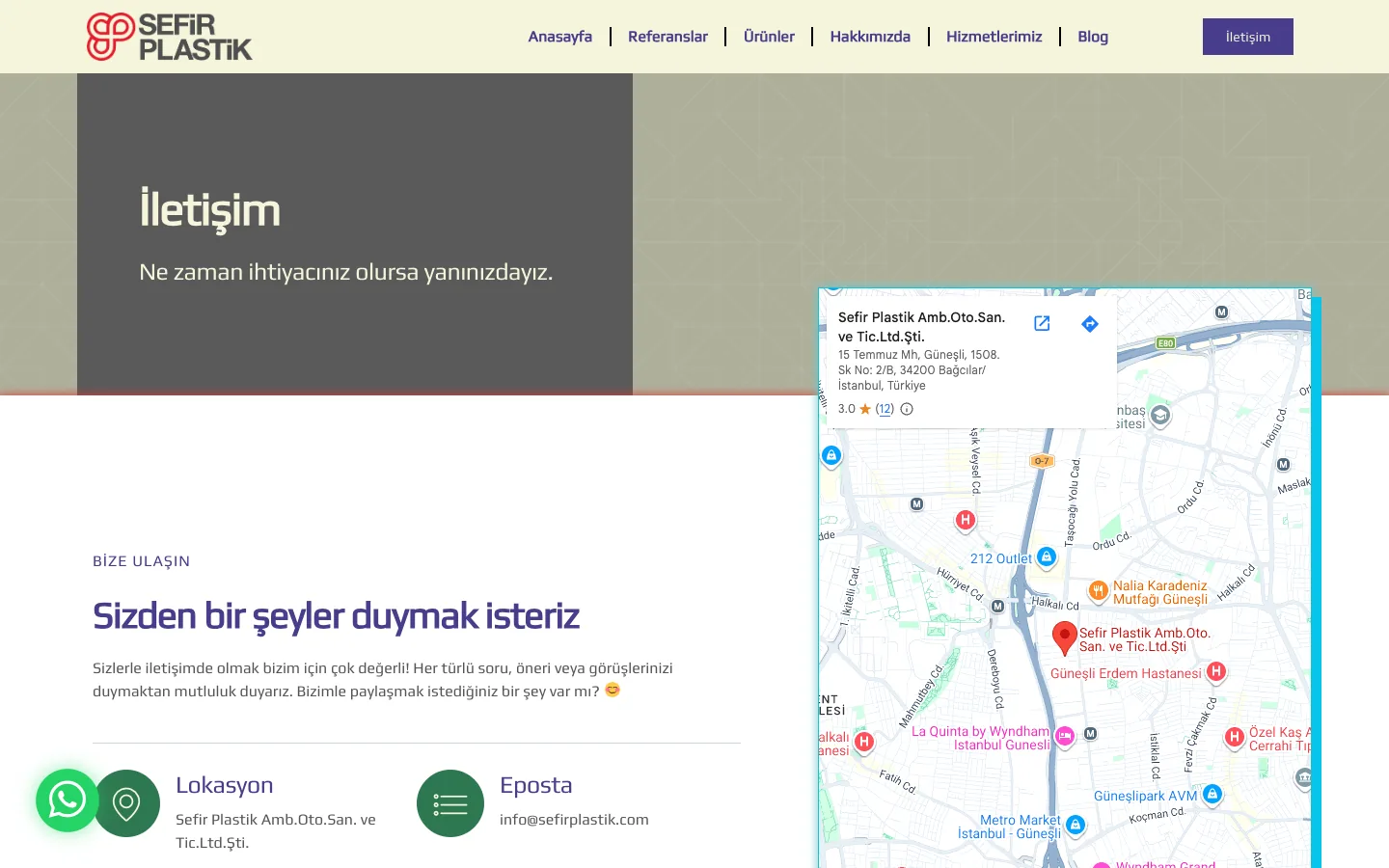Click the red Sefir Plastik map pin
Screen dimensions: 1389x868
click(1064, 637)
